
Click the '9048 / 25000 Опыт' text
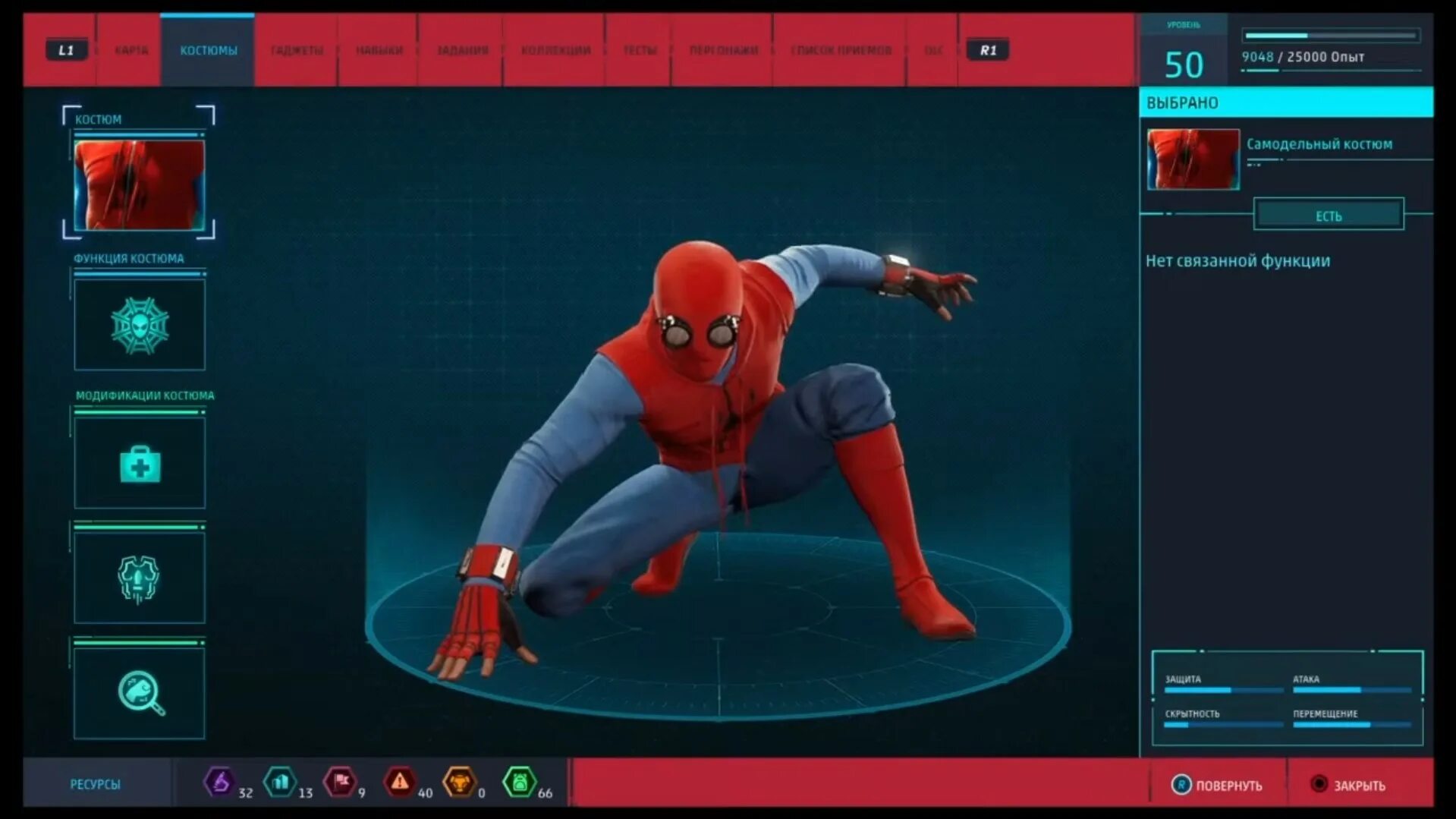click(x=1303, y=57)
